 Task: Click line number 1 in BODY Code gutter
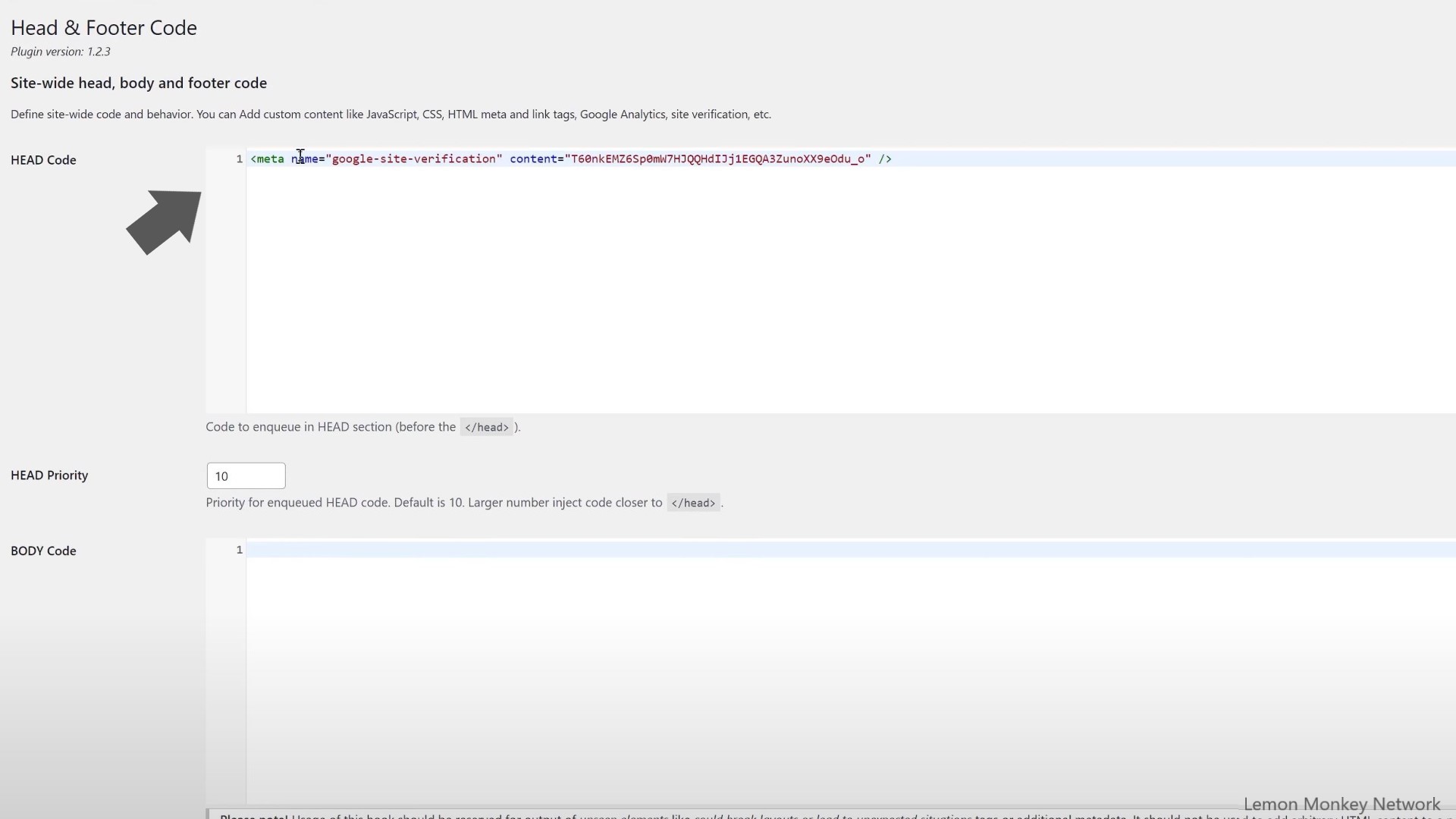[x=239, y=550]
